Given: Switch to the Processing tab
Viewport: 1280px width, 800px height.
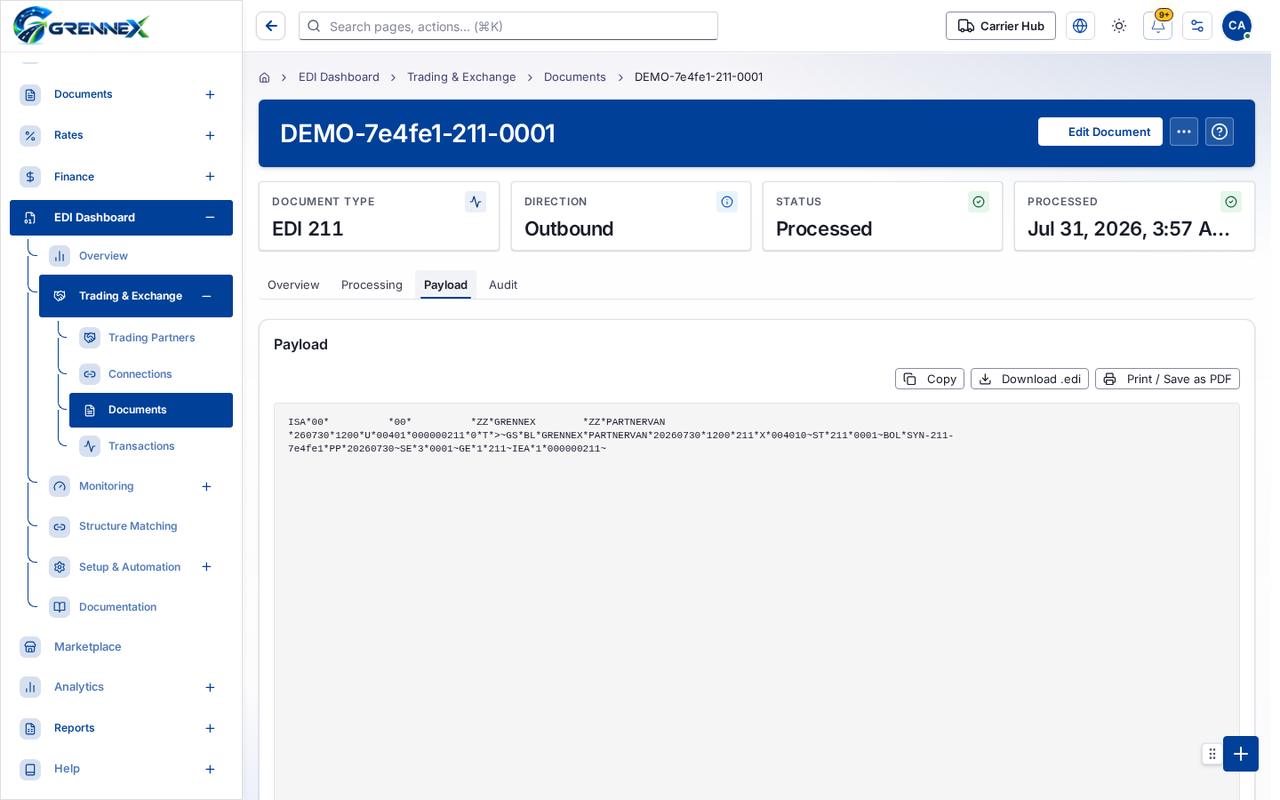Looking at the screenshot, I should 372,285.
